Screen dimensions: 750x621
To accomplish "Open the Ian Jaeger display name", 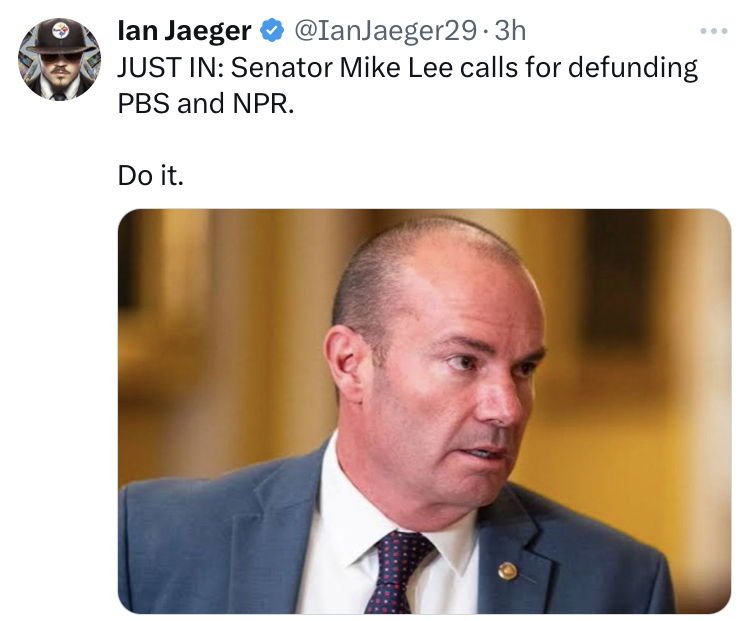I will pos(184,31).
